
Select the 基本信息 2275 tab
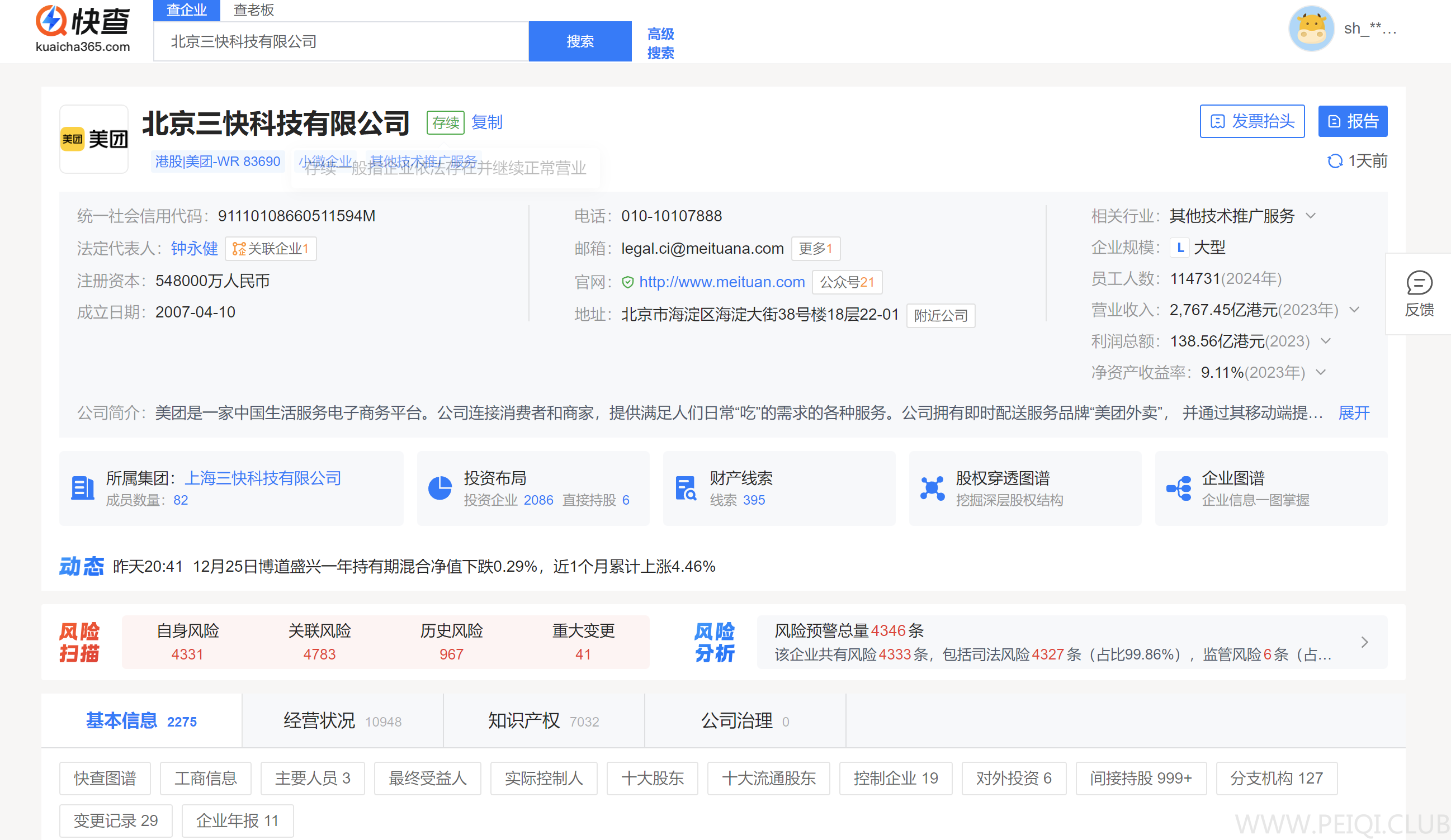click(141, 720)
